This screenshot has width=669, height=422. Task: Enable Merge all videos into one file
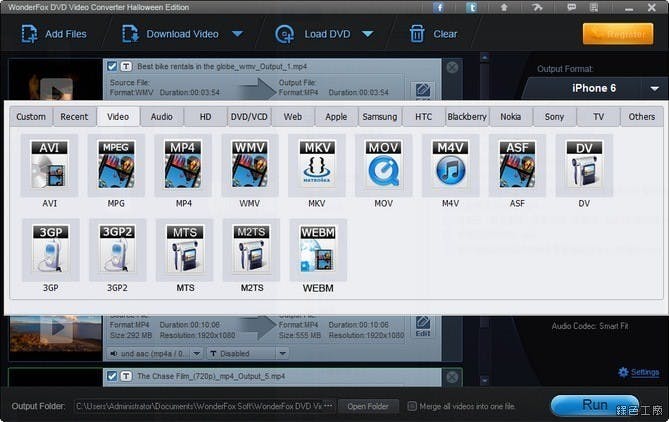coord(412,406)
